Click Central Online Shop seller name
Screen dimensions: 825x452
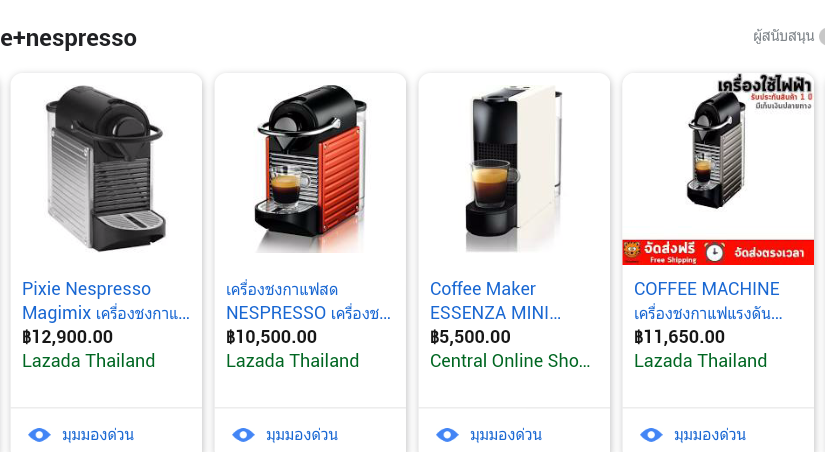pos(510,361)
